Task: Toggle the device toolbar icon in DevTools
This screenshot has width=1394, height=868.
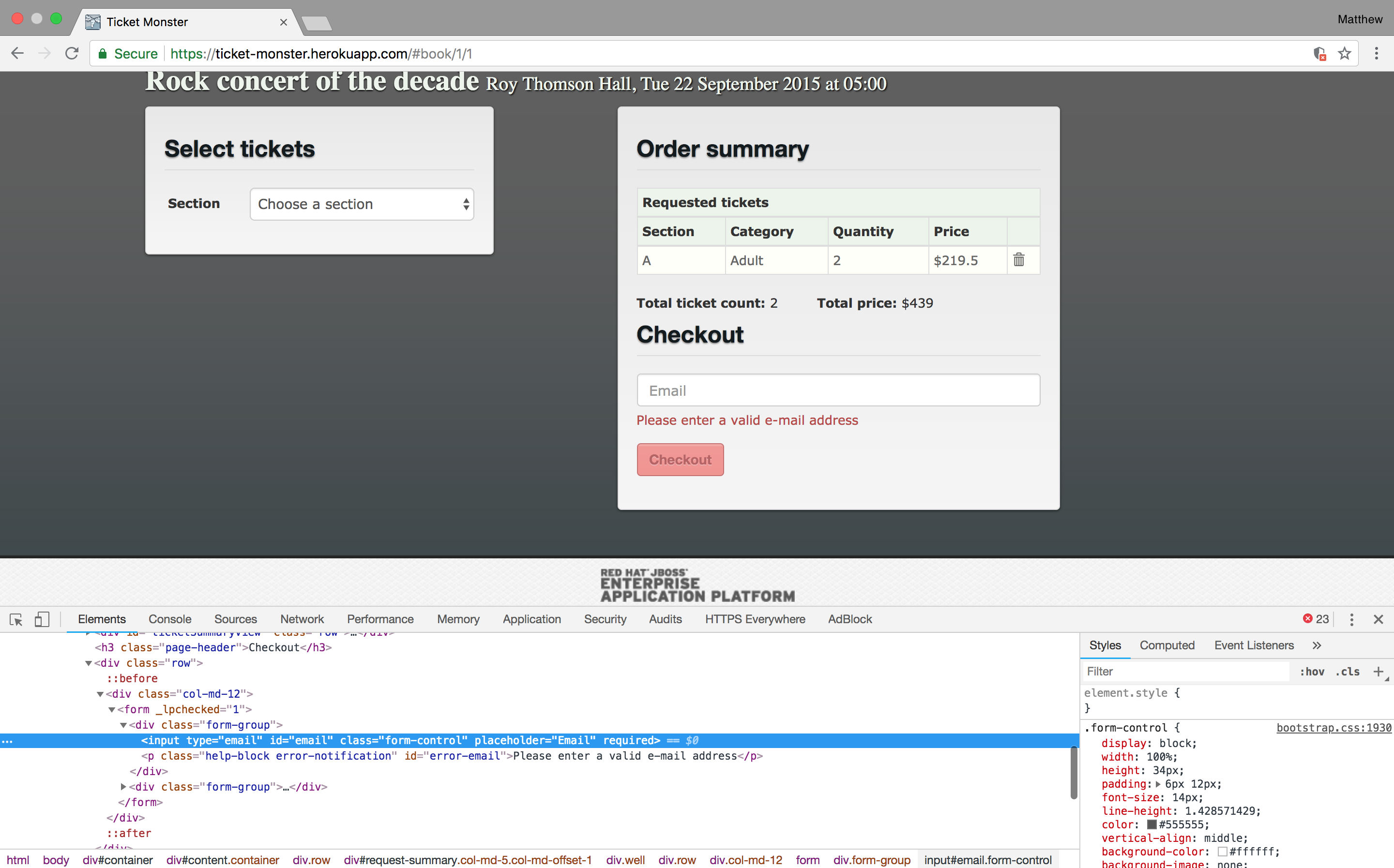Action: [x=42, y=619]
